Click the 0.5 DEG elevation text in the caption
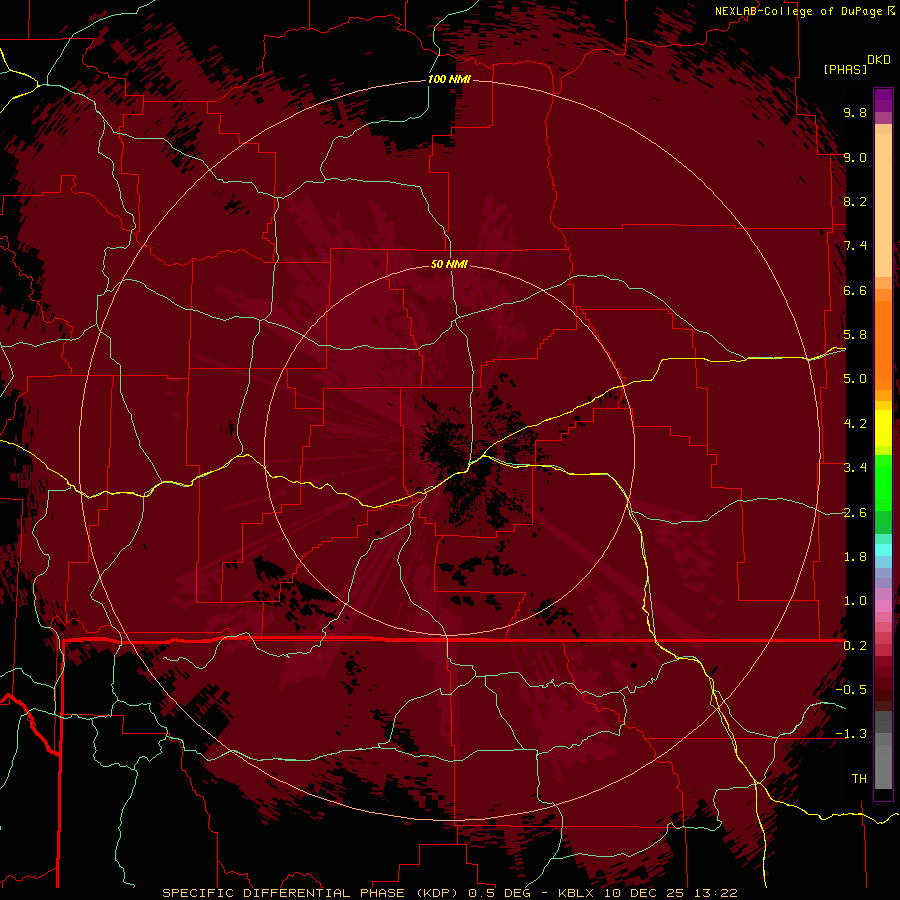 (499, 893)
